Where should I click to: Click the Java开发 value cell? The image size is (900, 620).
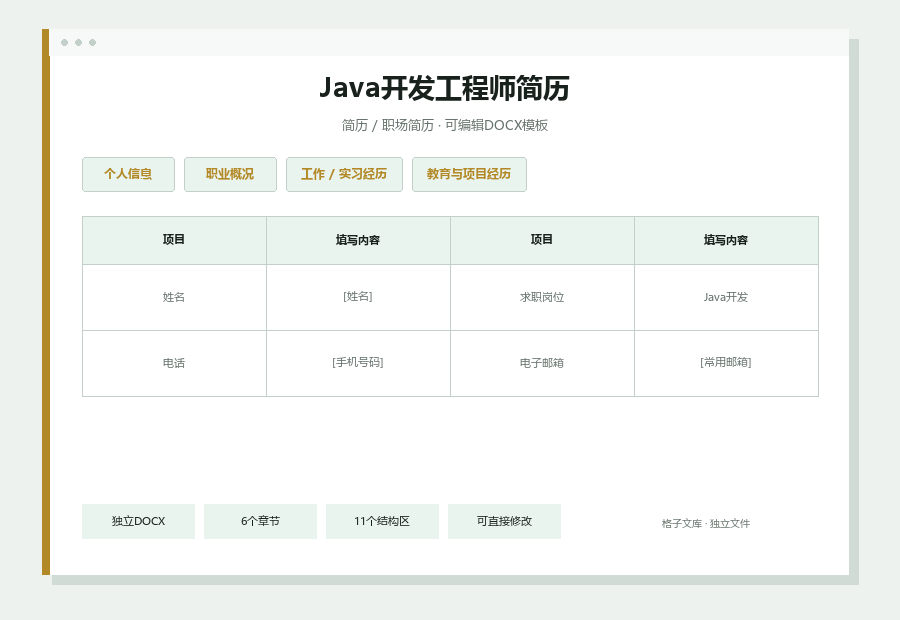coord(726,297)
